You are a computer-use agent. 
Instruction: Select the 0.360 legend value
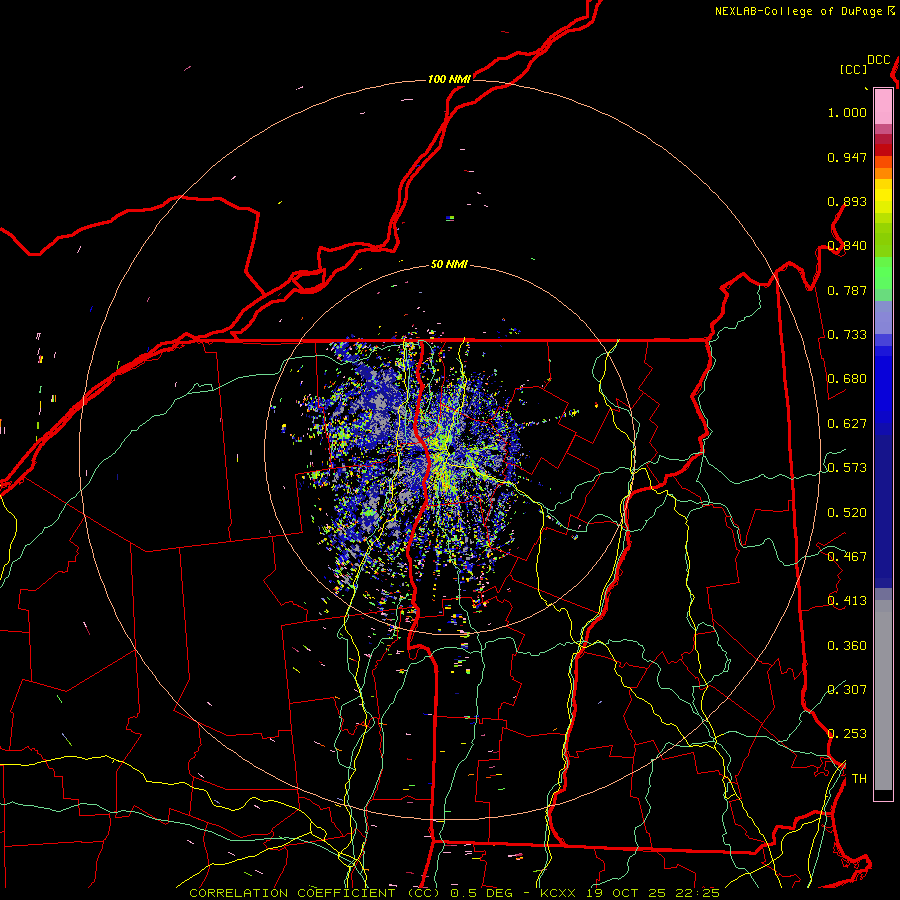tap(847, 646)
